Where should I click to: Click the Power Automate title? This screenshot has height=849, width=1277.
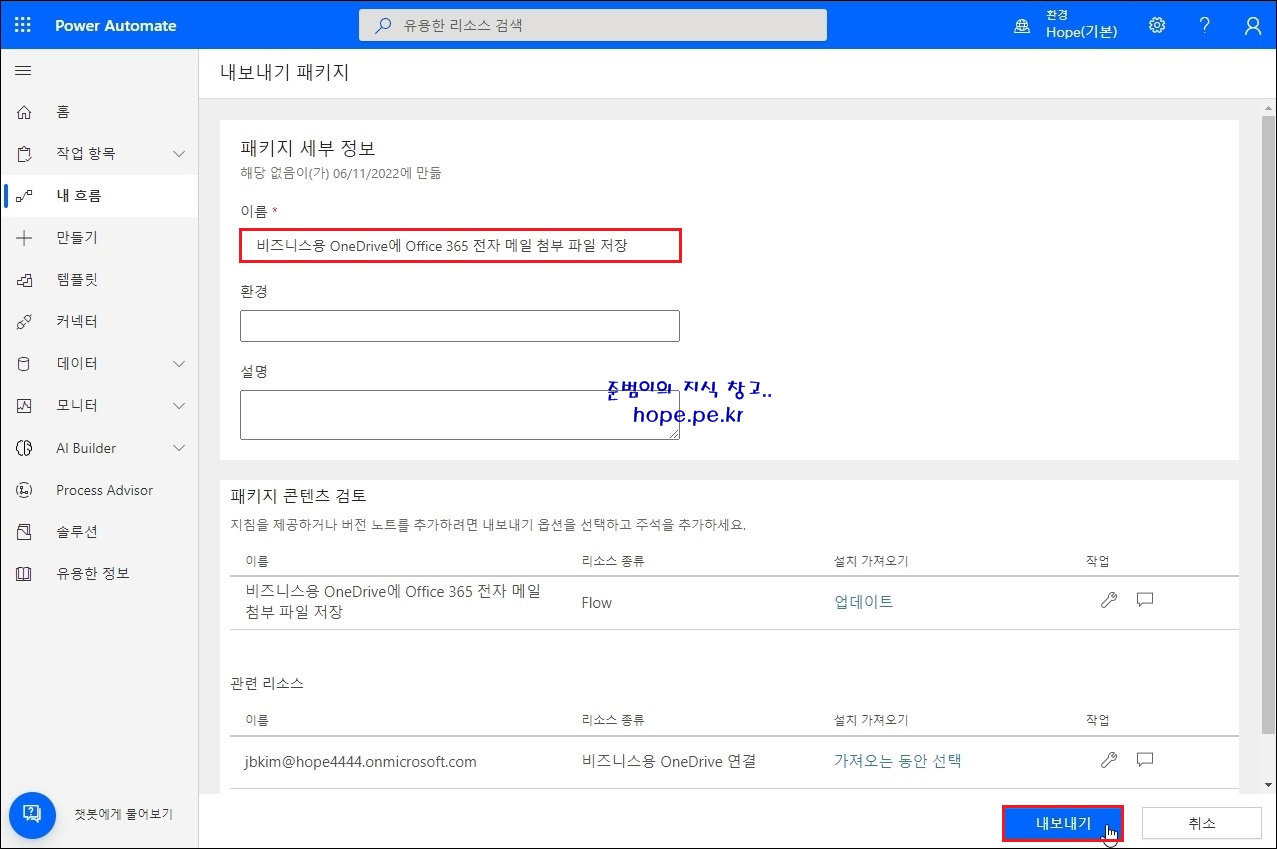[116, 26]
